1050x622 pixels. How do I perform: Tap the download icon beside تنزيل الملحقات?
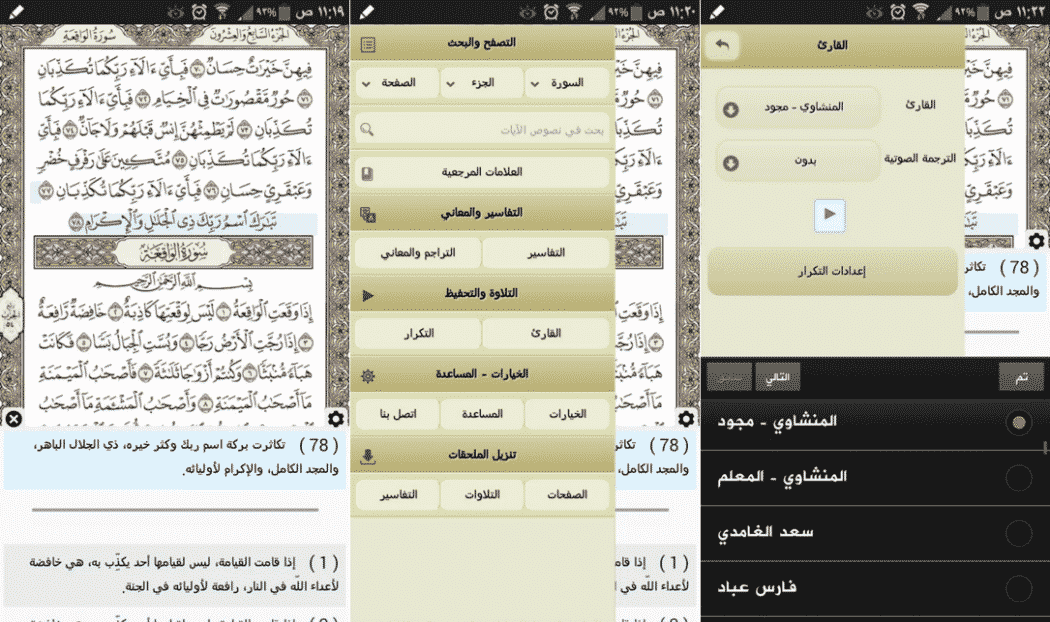tap(368, 457)
